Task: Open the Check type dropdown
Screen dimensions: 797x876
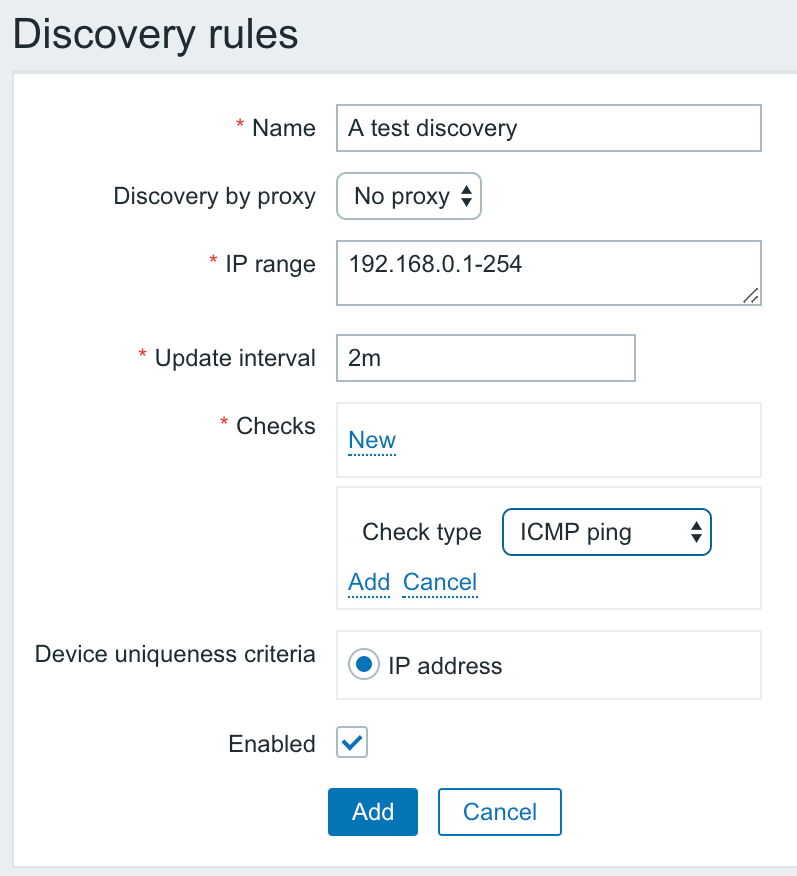Action: [x=607, y=532]
